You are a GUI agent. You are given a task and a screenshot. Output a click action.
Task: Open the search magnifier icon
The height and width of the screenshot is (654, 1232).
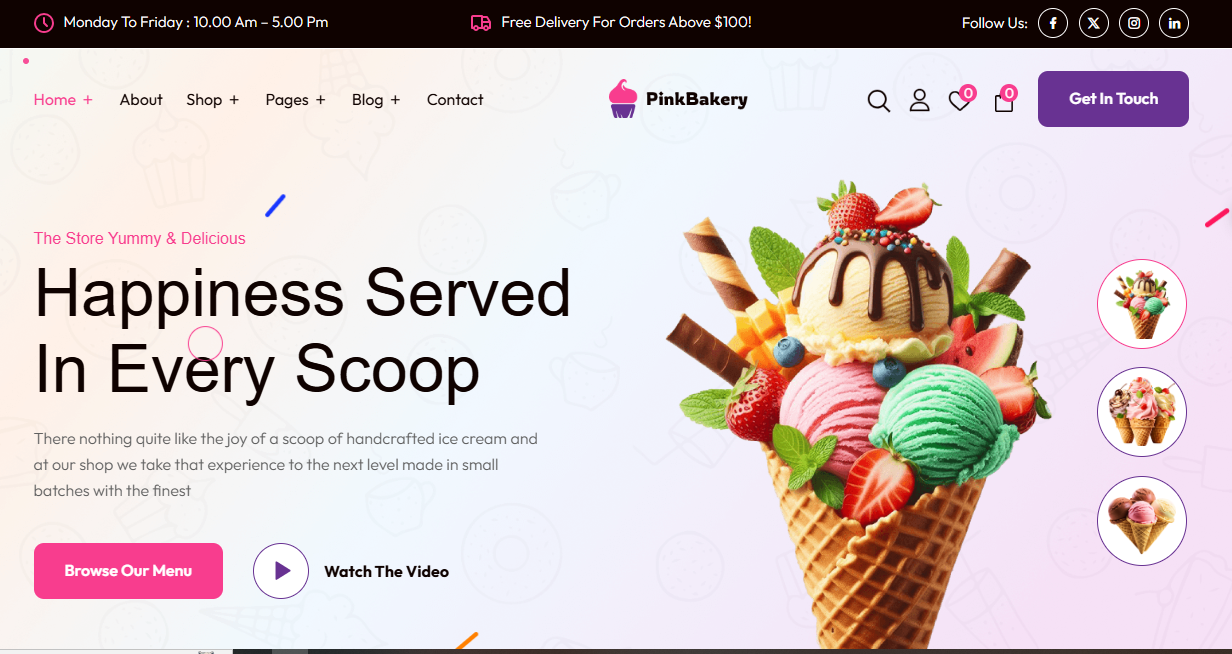[879, 100]
